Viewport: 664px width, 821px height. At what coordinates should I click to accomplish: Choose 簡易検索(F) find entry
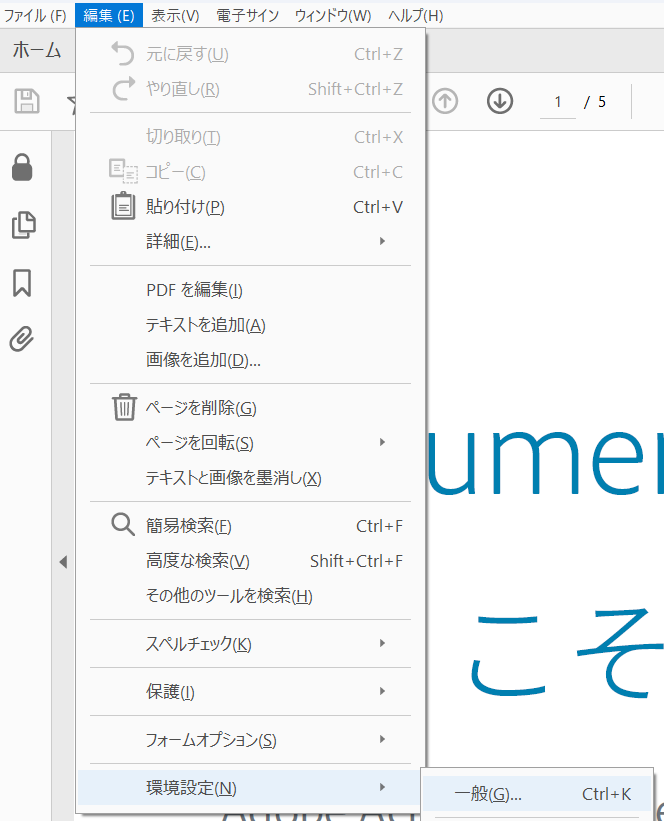point(250,526)
